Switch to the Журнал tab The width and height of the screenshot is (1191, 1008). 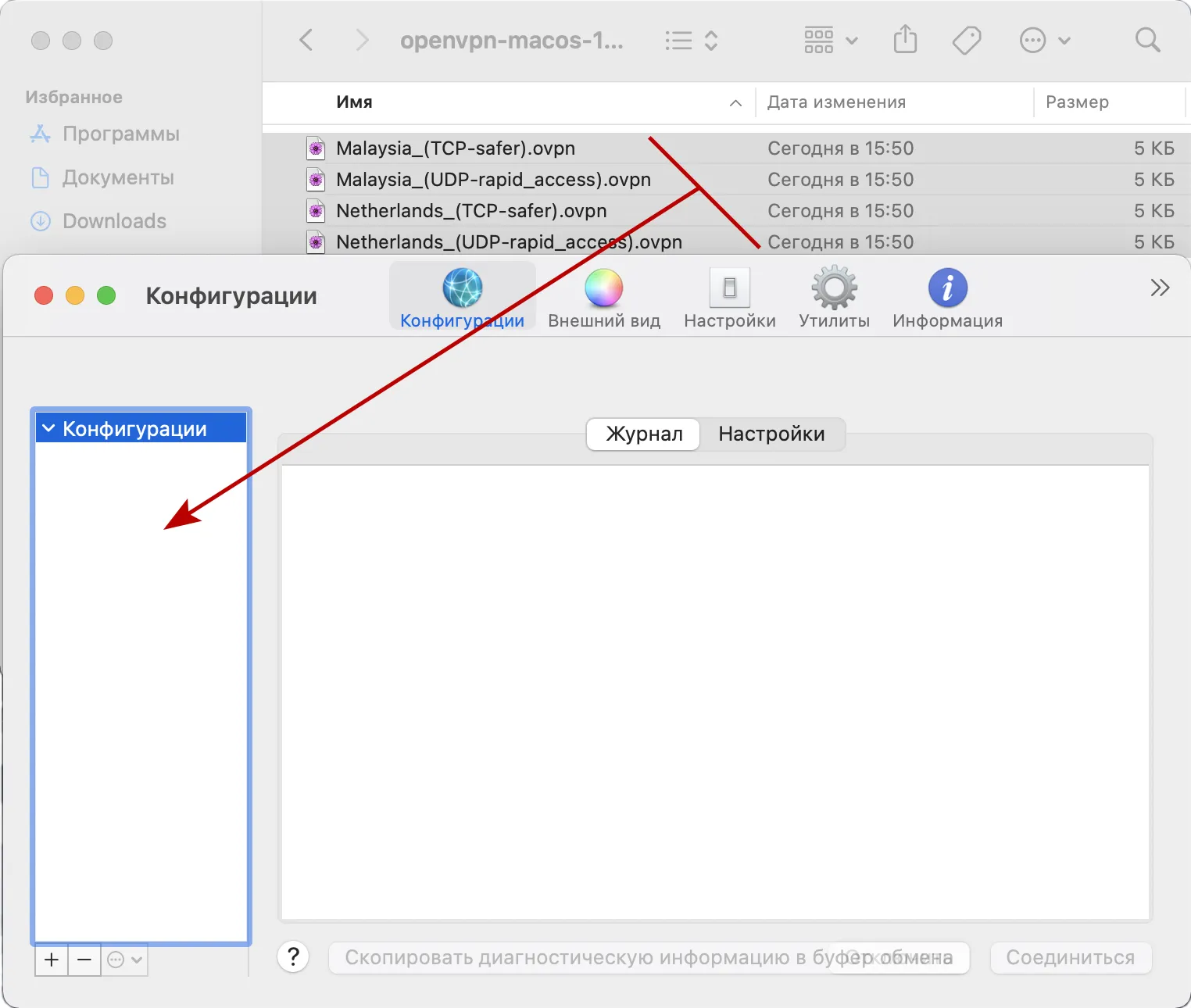(643, 434)
